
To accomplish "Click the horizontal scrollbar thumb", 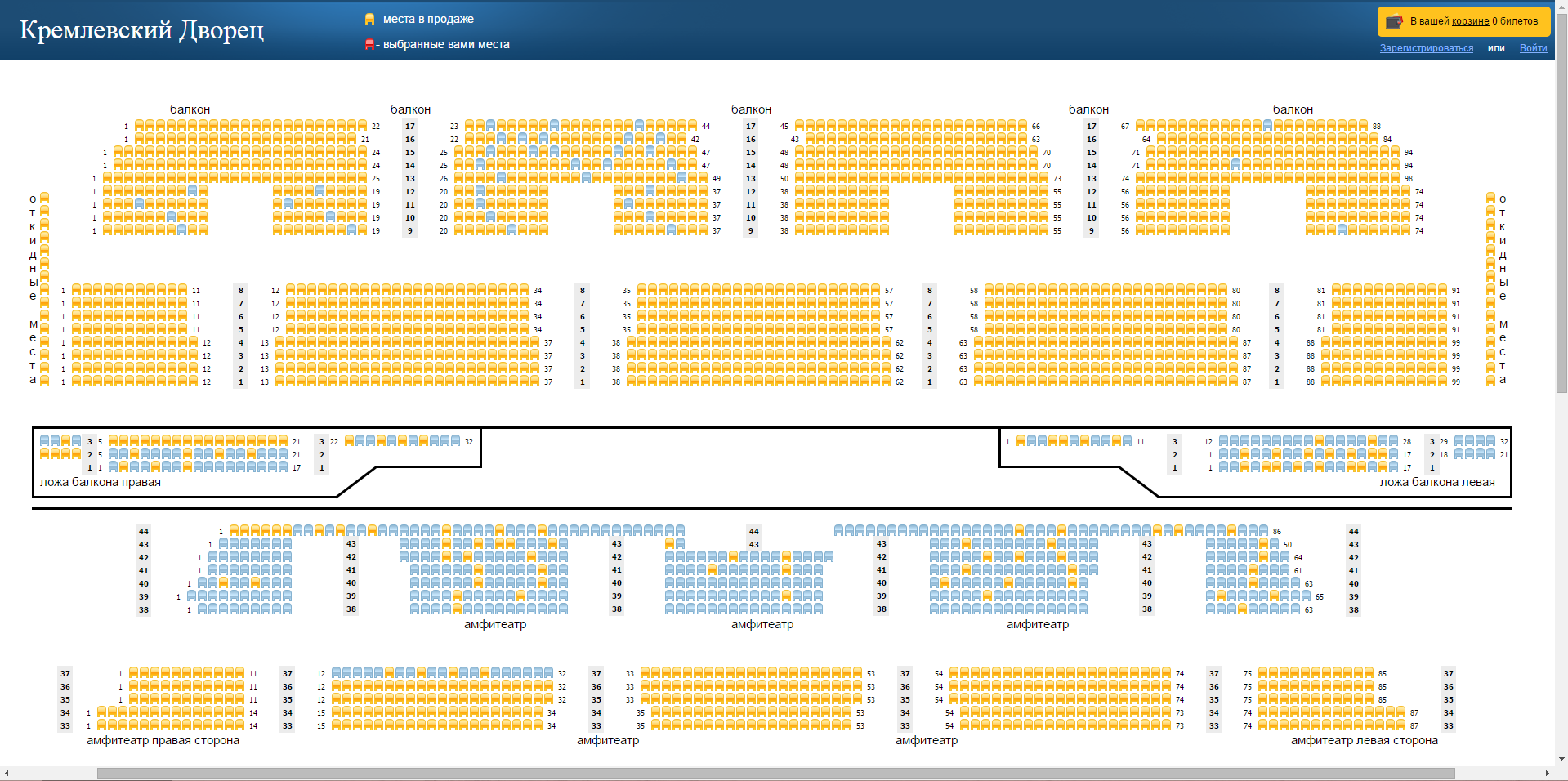I will click(x=775, y=773).
